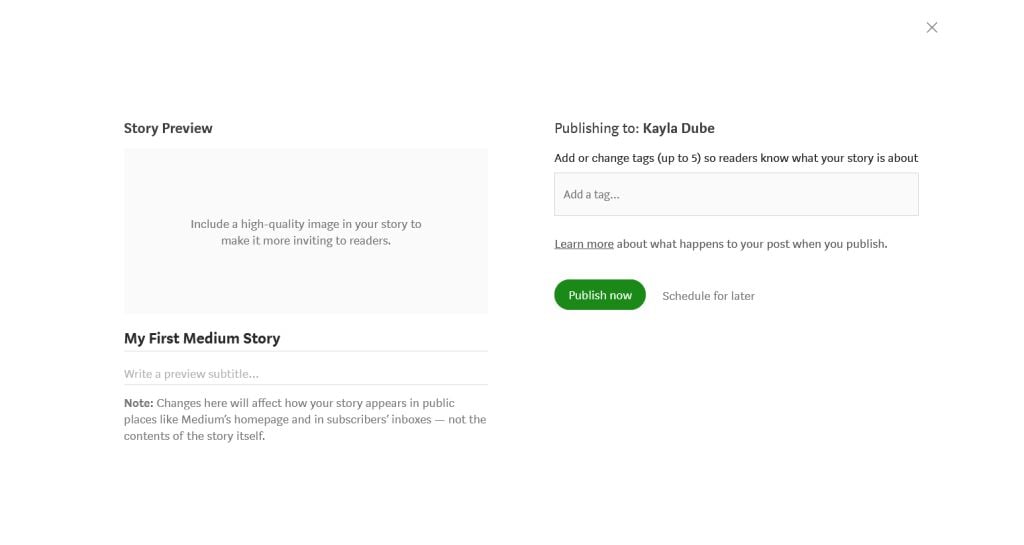Click the text about what happens when you publish
This screenshot has width=1024, height=545.
(752, 244)
